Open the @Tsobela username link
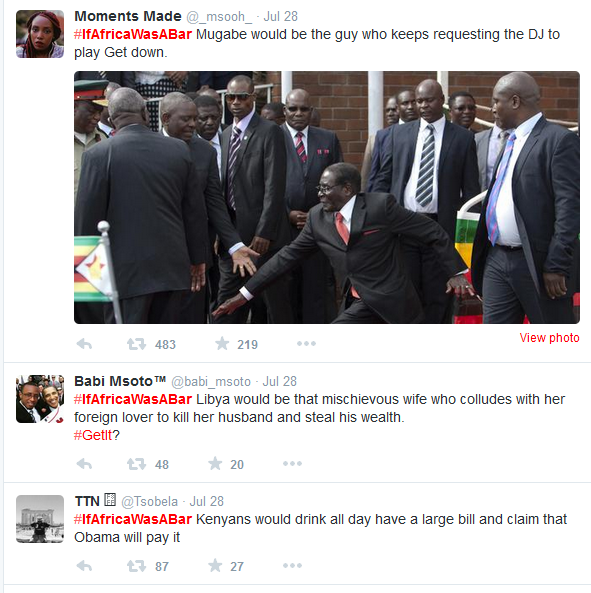Image resolution: width=591 pixels, height=593 pixels. pos(149,501)
